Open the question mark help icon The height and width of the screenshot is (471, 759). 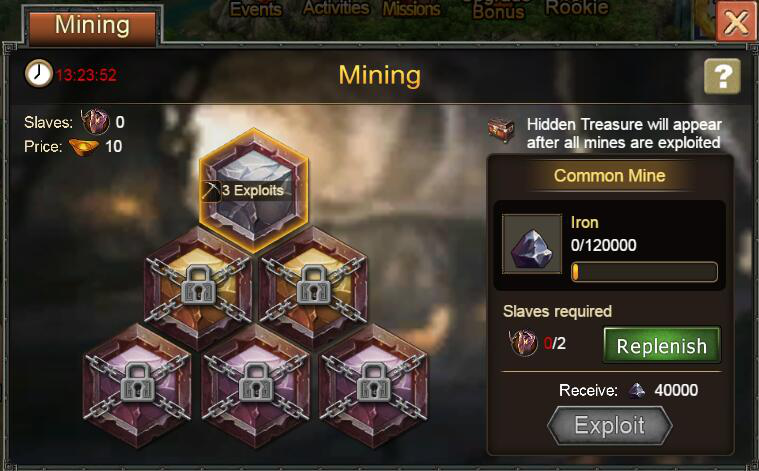(722, 76)
